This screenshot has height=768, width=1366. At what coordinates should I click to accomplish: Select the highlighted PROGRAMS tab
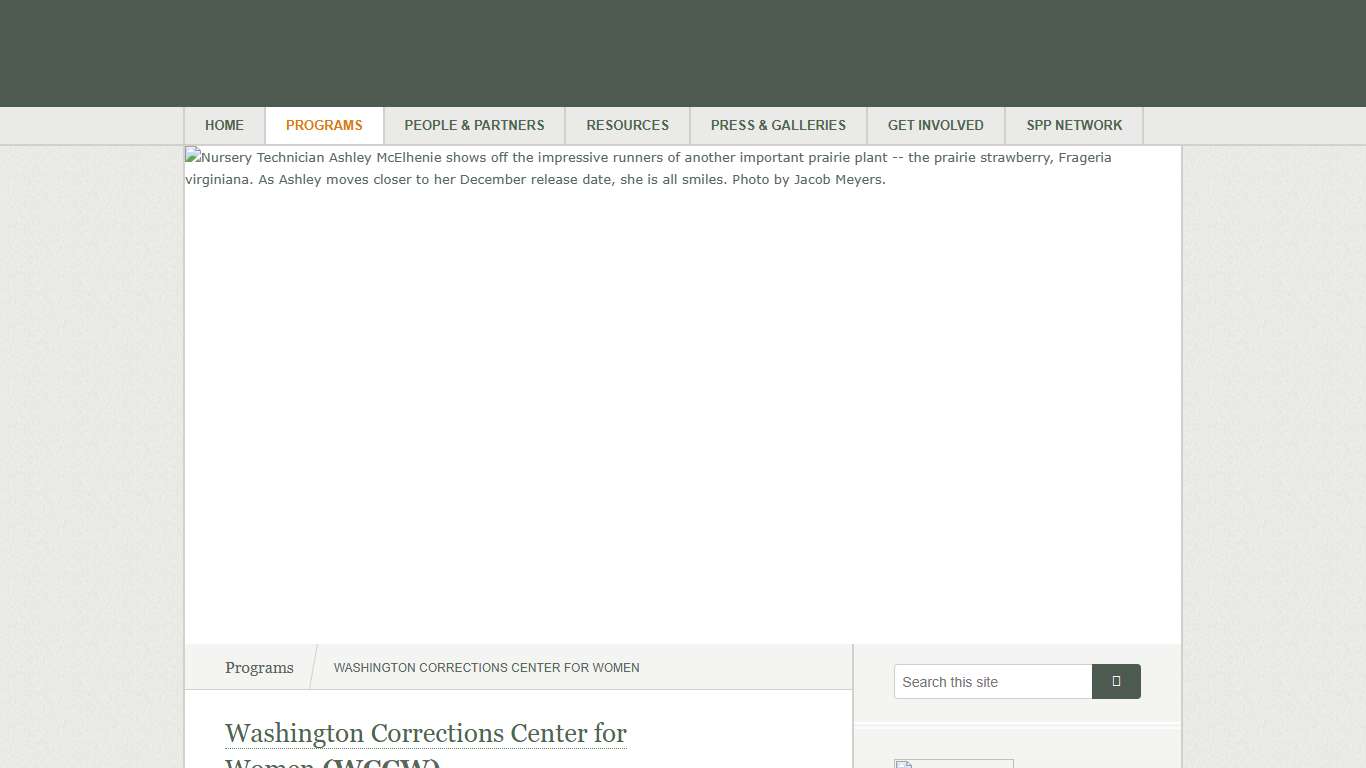[324, 125]
